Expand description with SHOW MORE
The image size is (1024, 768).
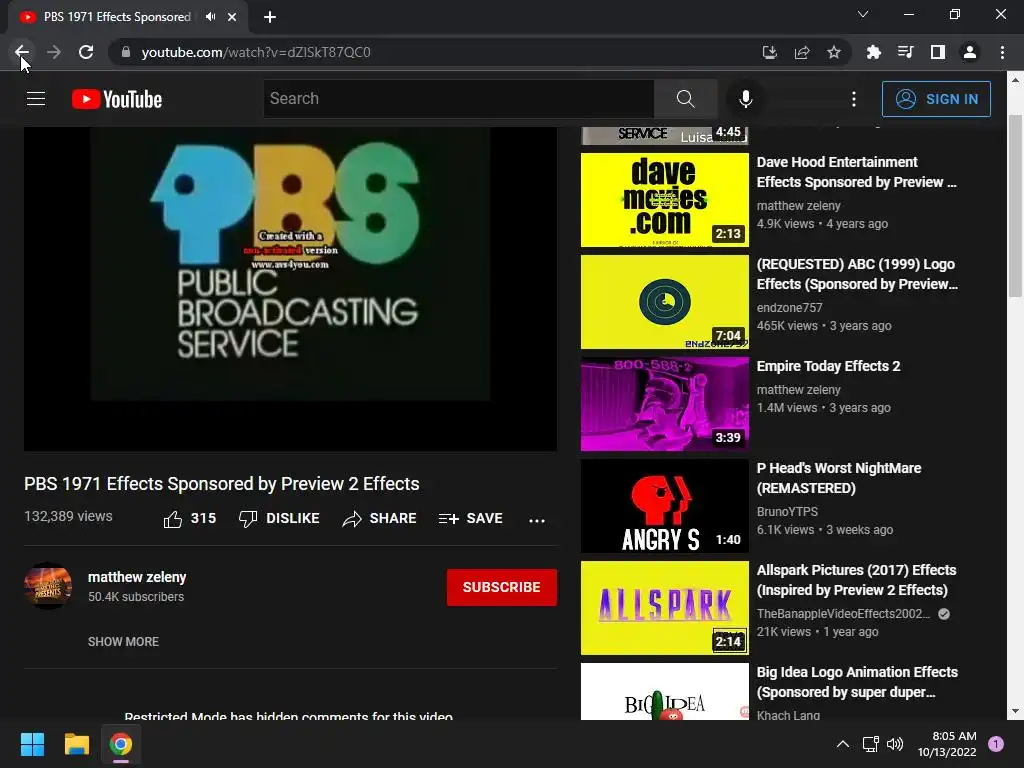123,641
